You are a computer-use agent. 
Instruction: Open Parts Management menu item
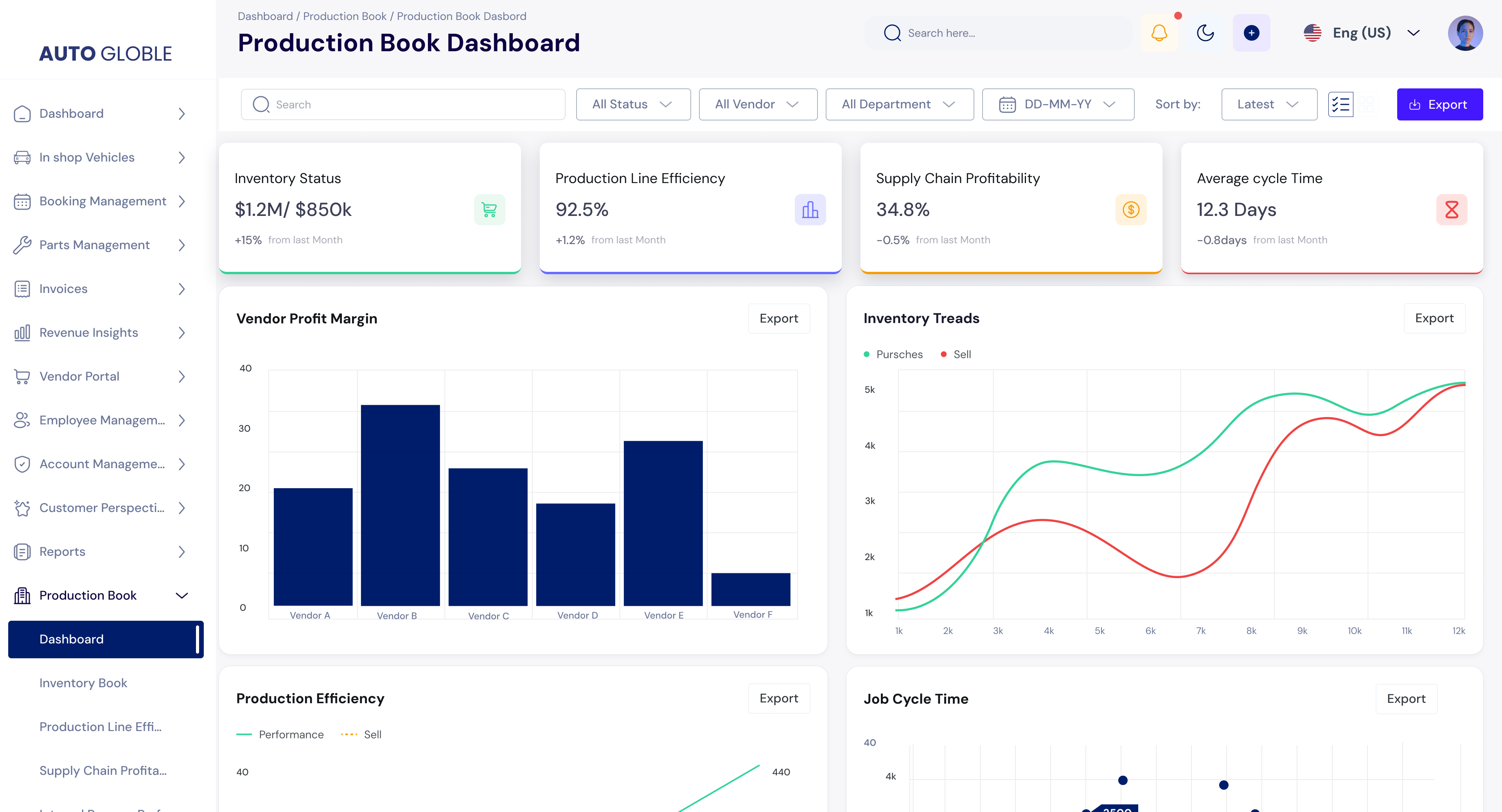pos(100,245)
